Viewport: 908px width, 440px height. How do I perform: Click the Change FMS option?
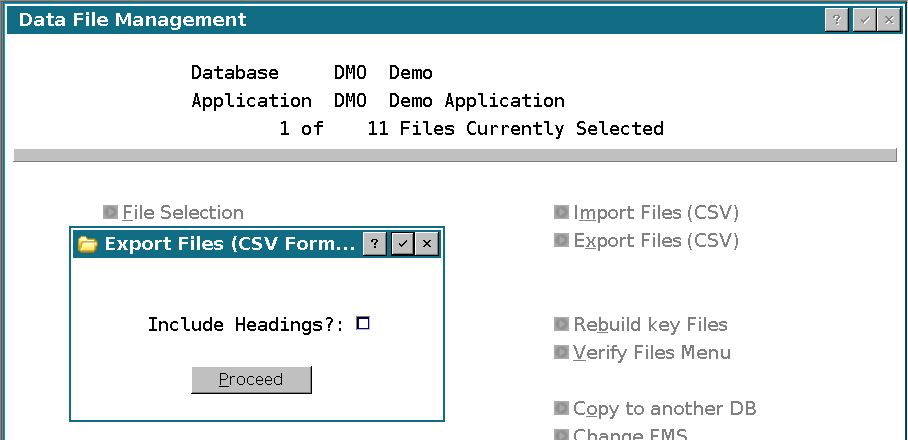[x=631, y=434]
